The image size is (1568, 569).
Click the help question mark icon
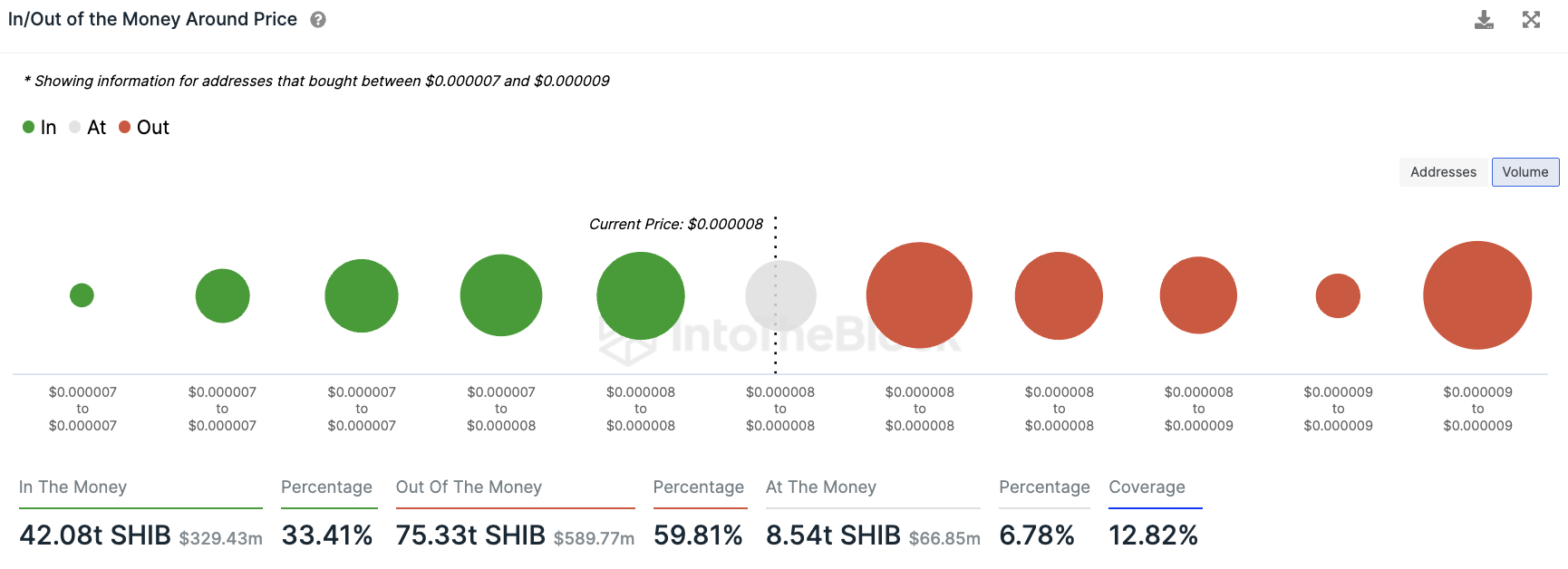click(x=318, y=20)
